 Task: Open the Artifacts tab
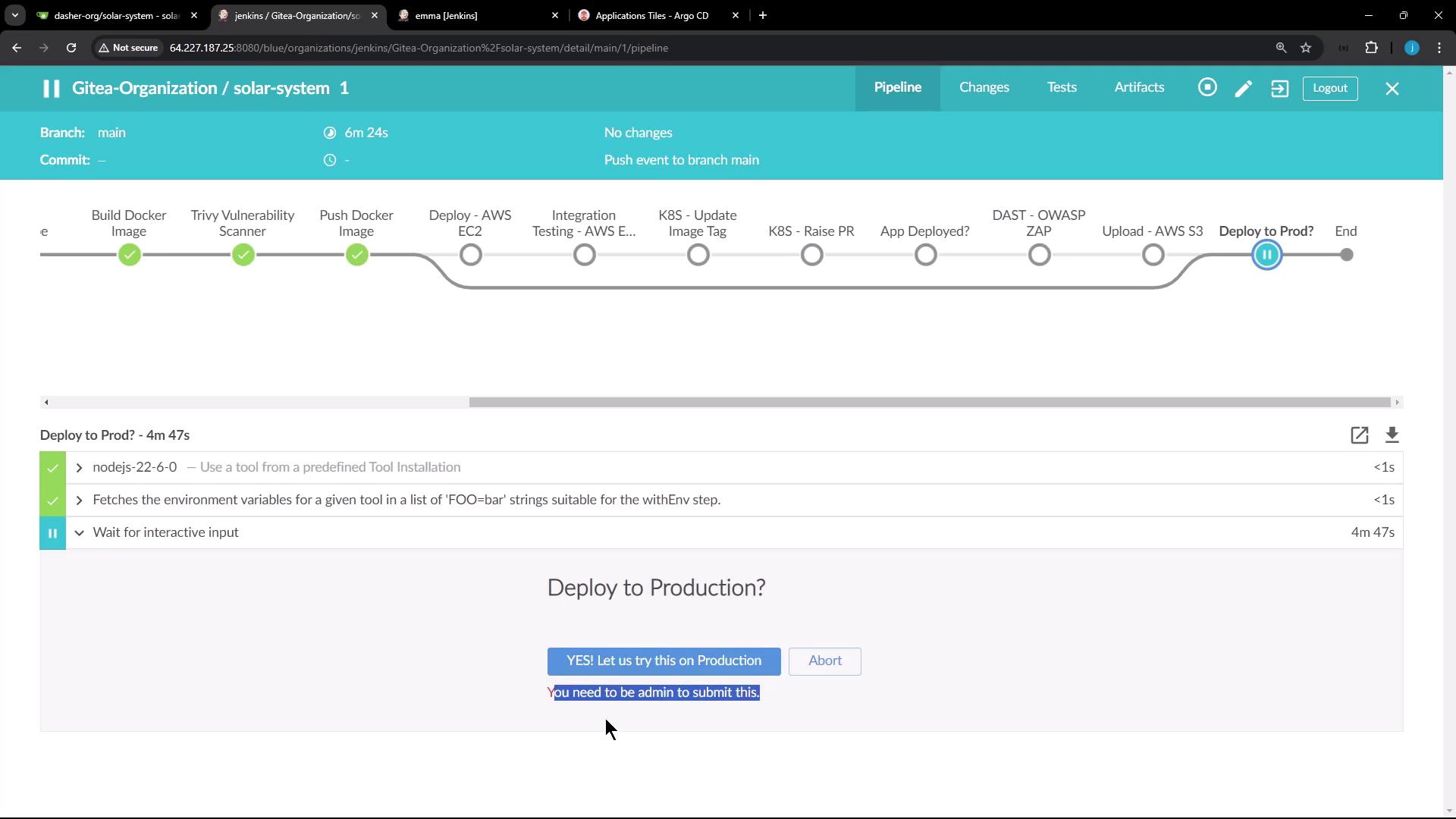point(1139,88)
